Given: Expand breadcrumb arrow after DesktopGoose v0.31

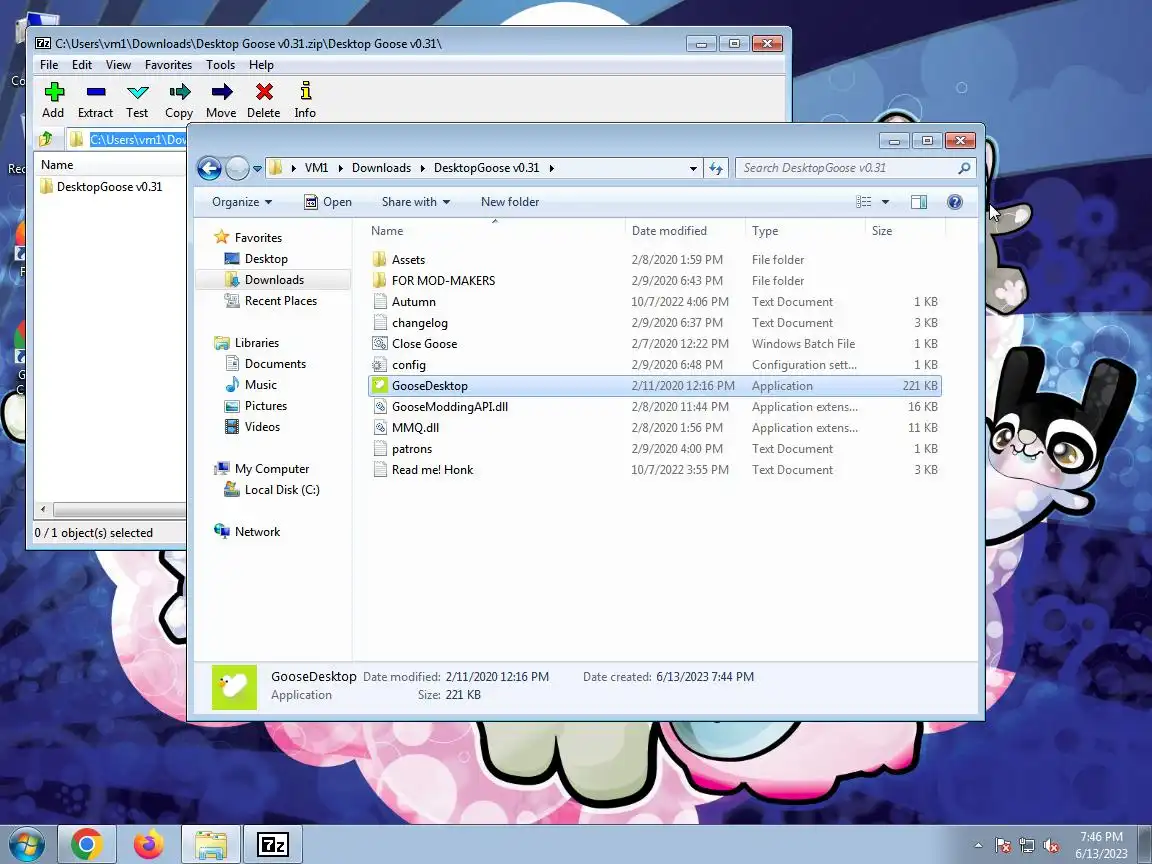Looking at the screenshot, I should click(551, 168).
